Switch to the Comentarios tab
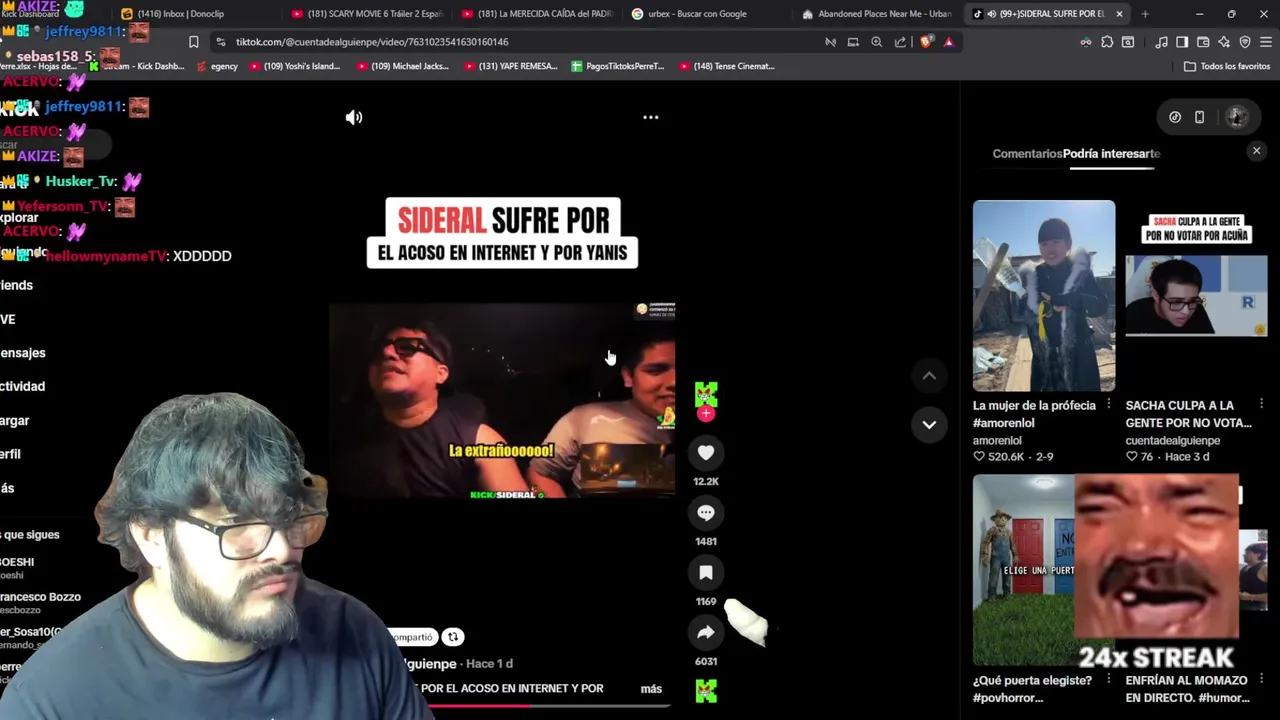This screenshot has height=720, width=1280. coord(1027,154)
